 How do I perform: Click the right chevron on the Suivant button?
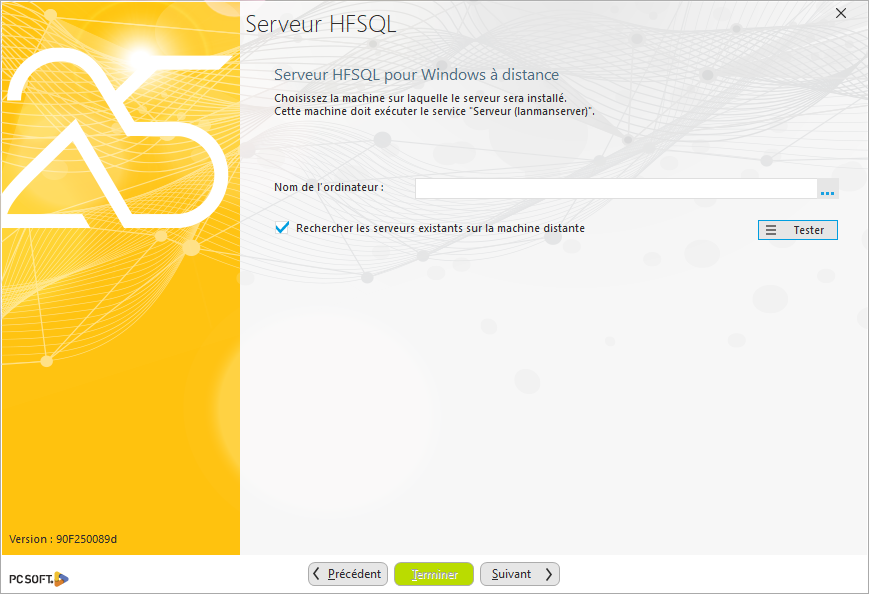547,574
